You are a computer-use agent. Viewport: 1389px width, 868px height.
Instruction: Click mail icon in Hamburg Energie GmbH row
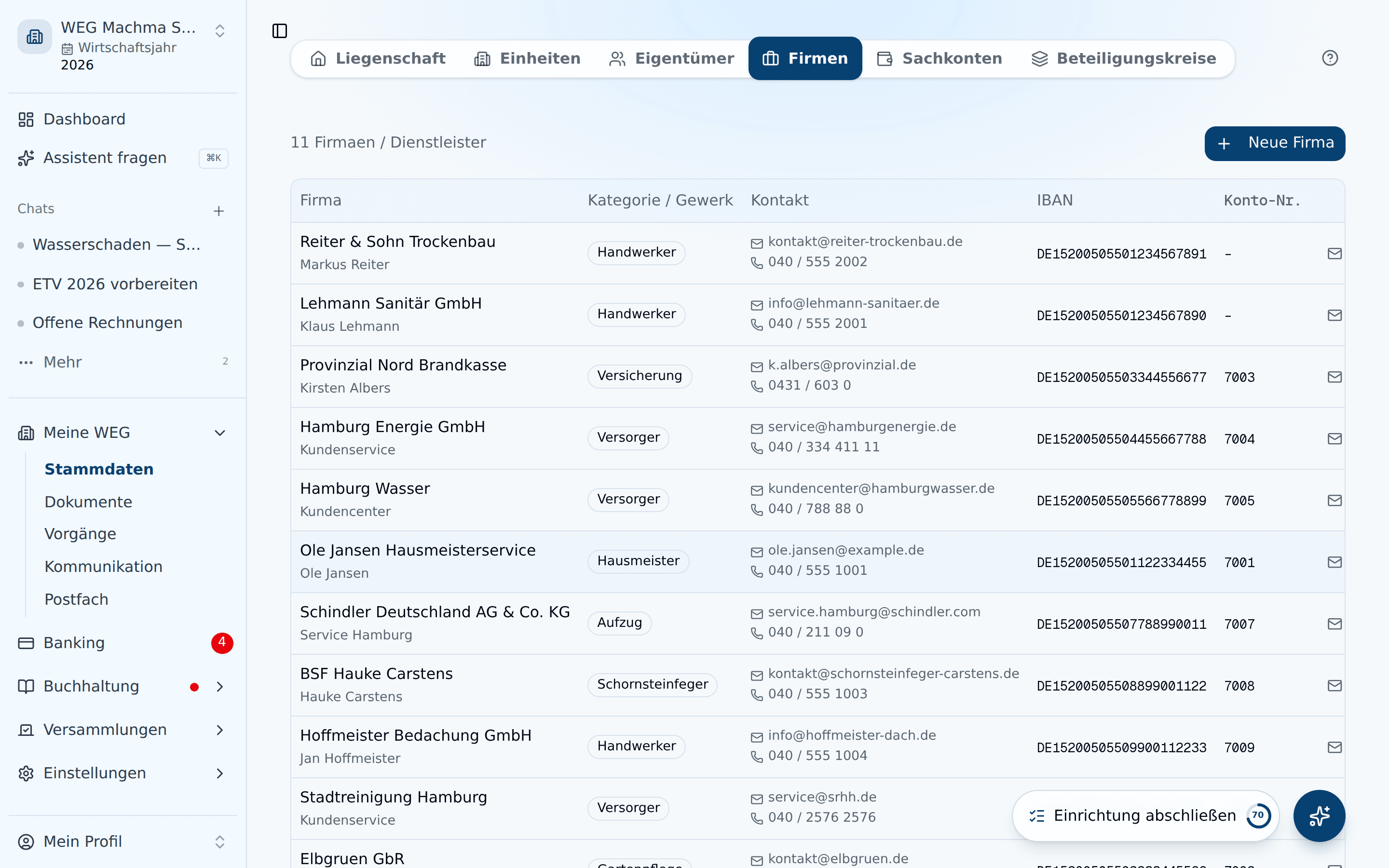pyautogui.click(x=1334, y=439)
